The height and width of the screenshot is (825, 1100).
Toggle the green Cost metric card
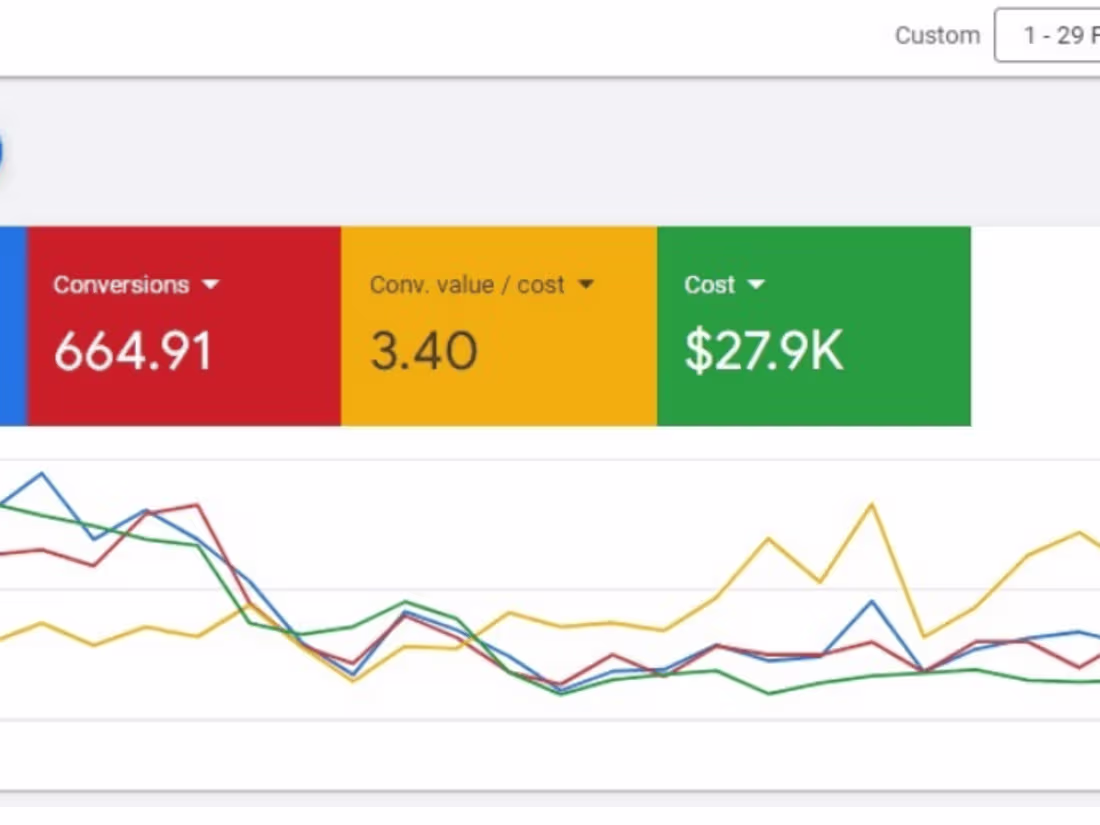815,325
